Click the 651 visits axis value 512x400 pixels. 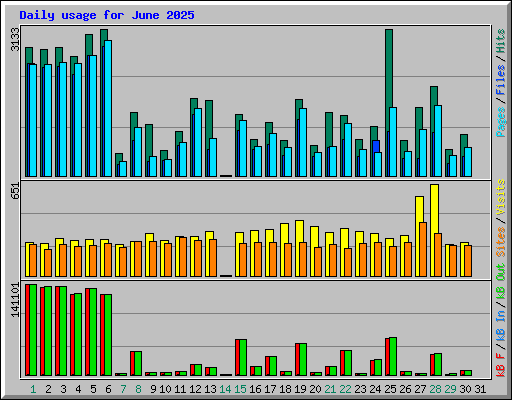15,191
